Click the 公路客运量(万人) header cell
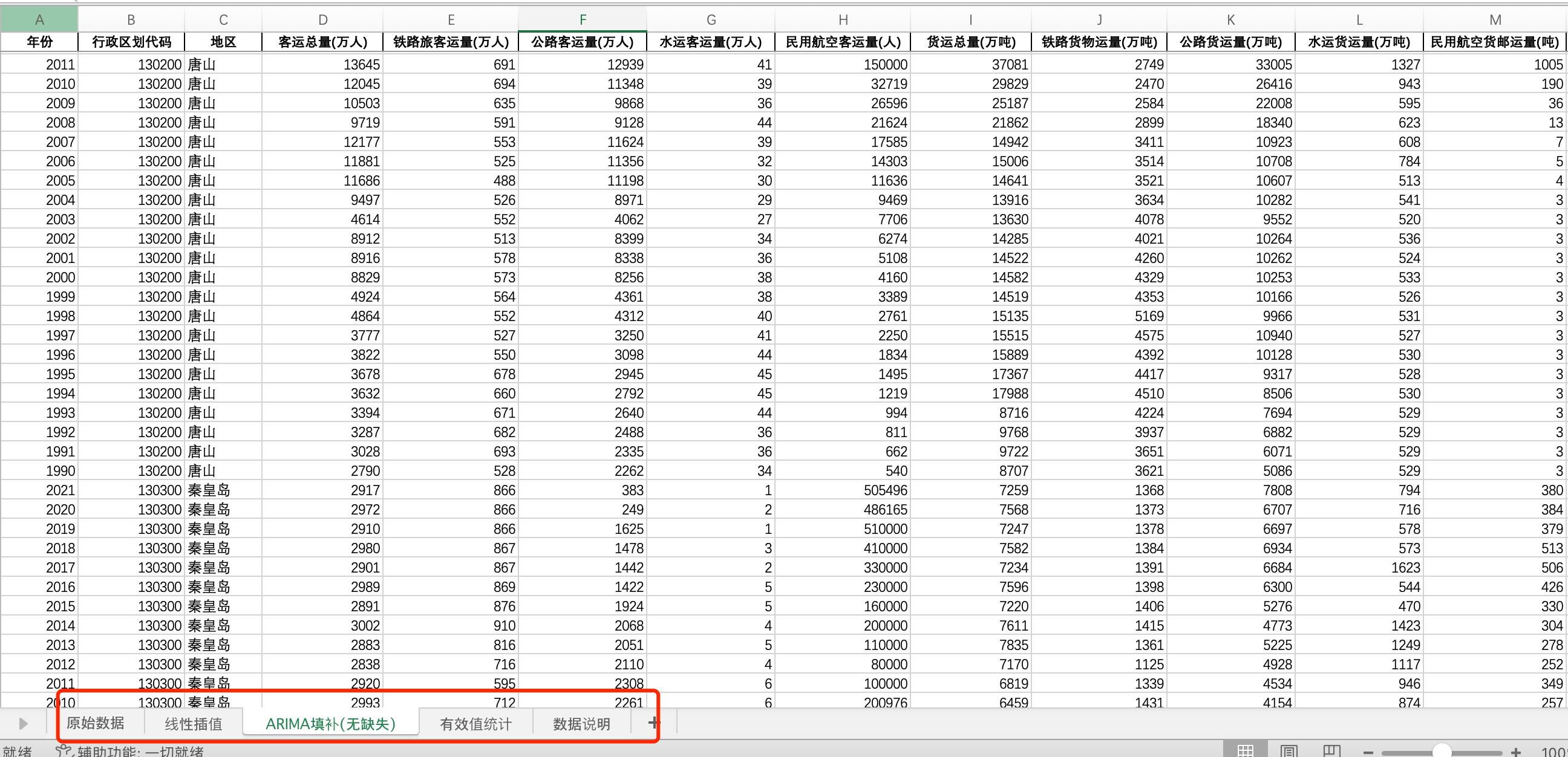Image resolution: width=1568 pixels, height=757 pixels. click(x=582, y=42)
